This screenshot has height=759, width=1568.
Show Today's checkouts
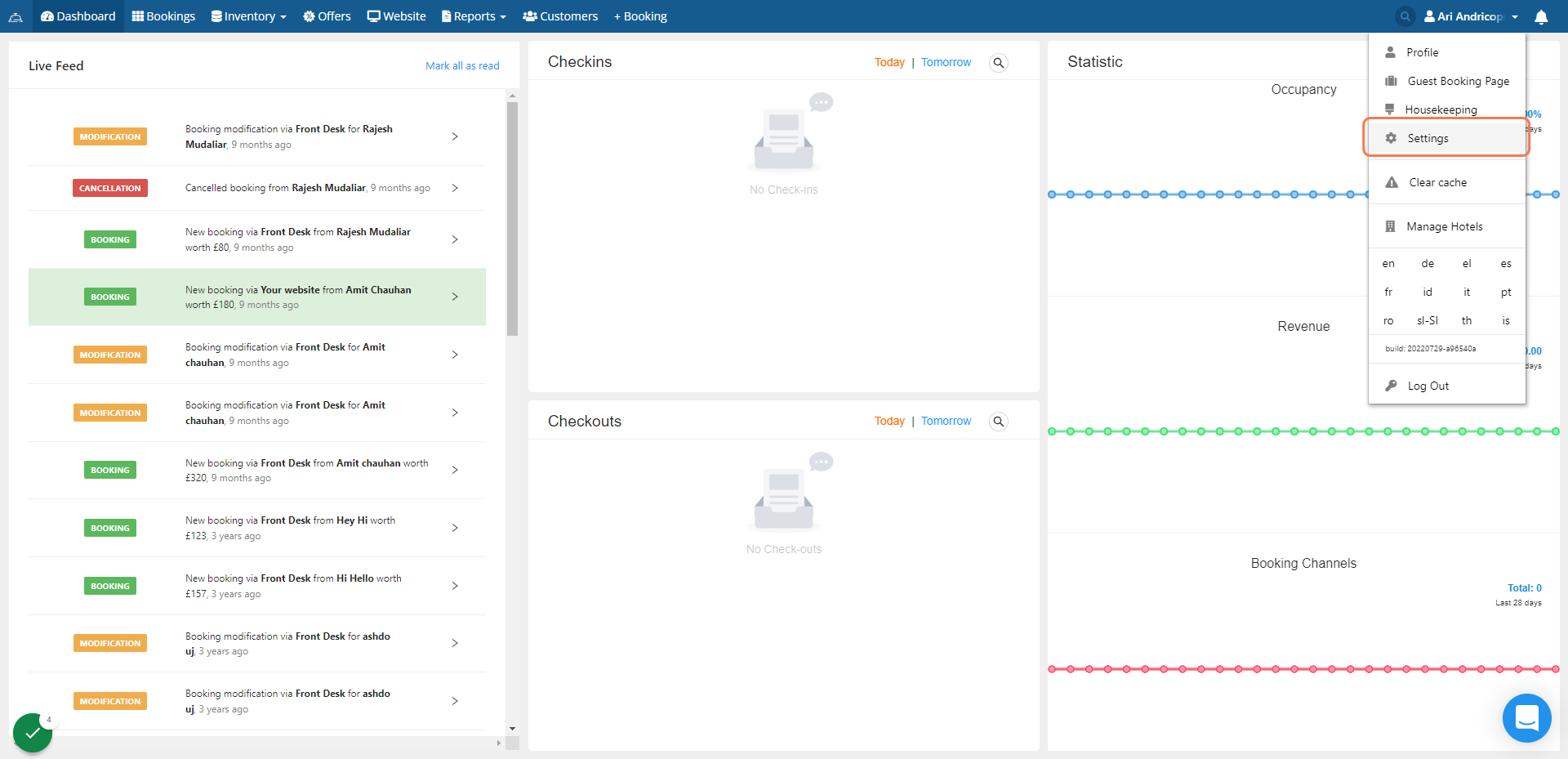[889, 421]
